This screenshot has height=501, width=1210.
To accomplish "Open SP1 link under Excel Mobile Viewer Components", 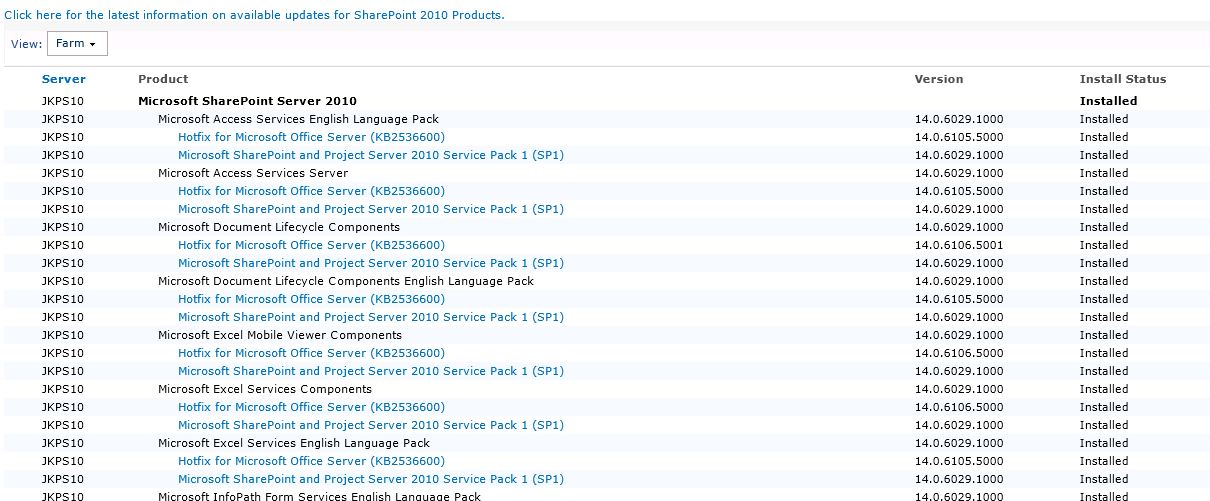I will [371, 371].
